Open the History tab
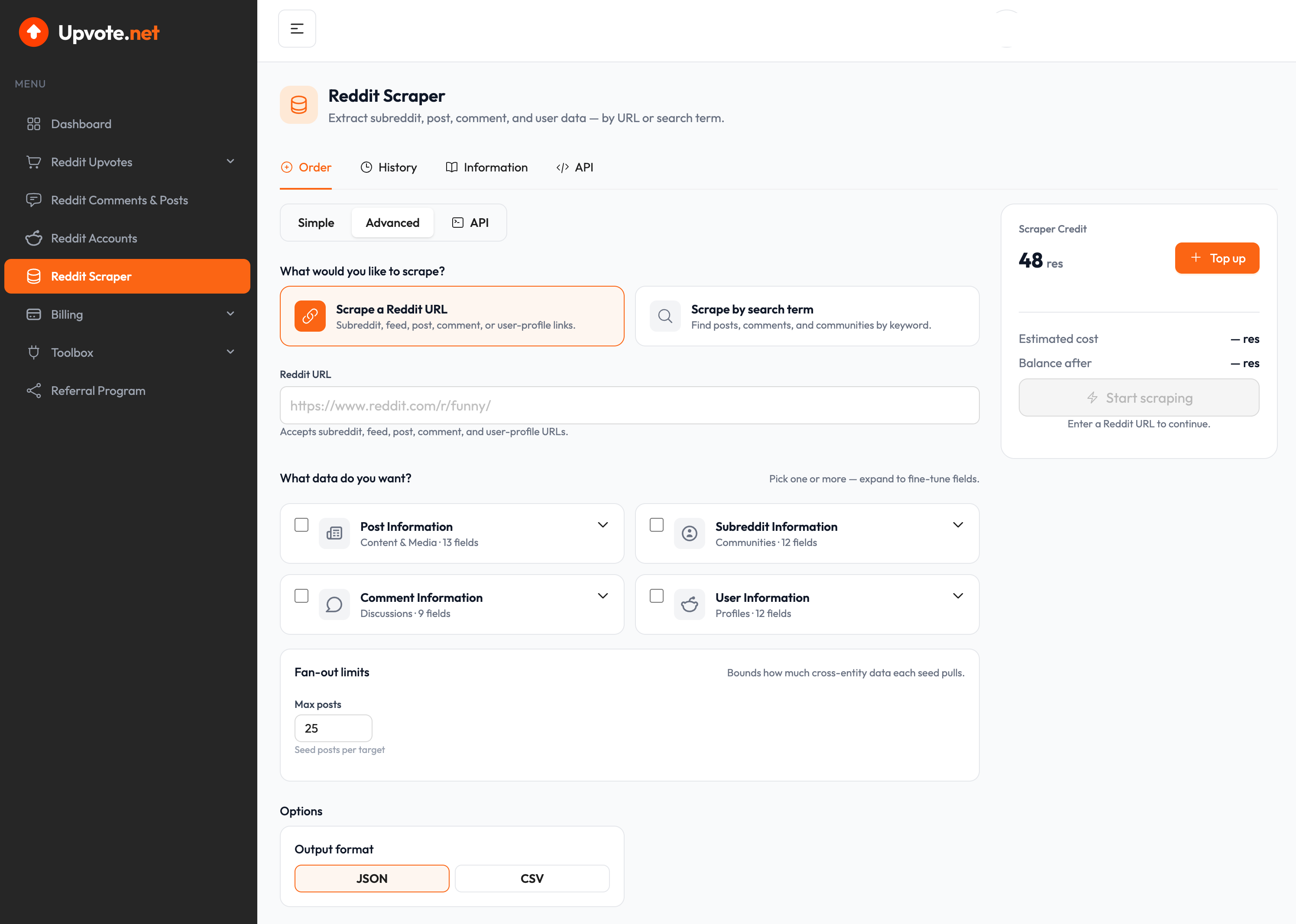Screen dimensions: 1296x924 pos(388,167)
